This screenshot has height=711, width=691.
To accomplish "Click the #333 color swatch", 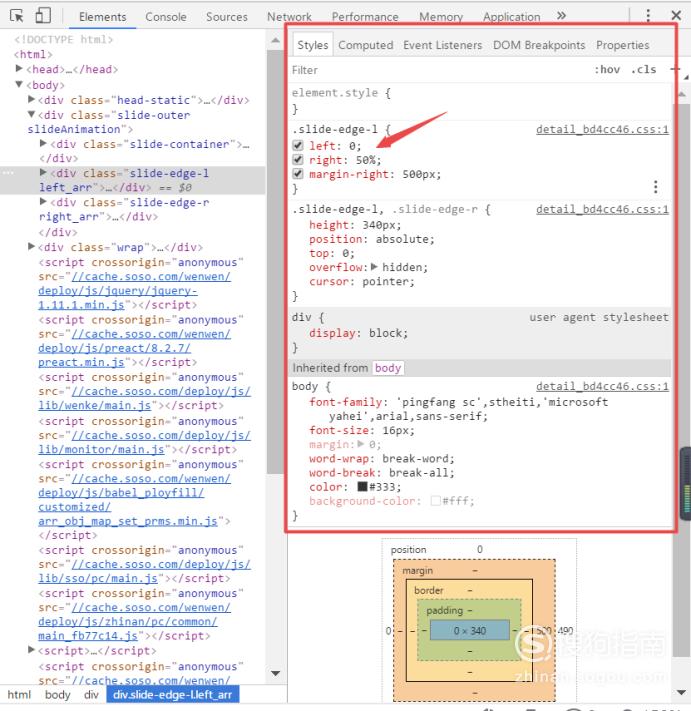I will click(x=362, y=487).
